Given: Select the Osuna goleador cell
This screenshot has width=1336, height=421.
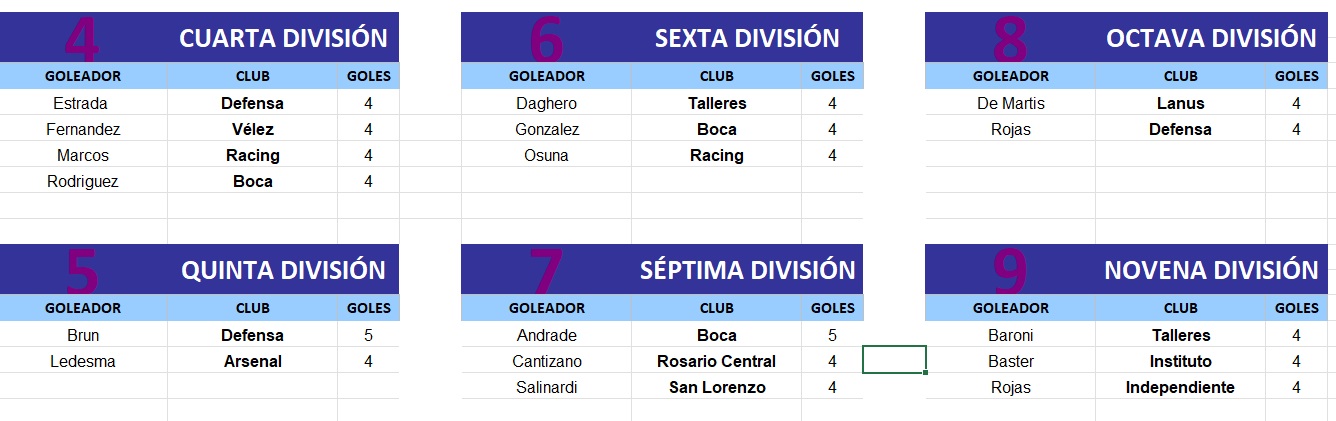Looking at the screenshot, I should point(546,155).
